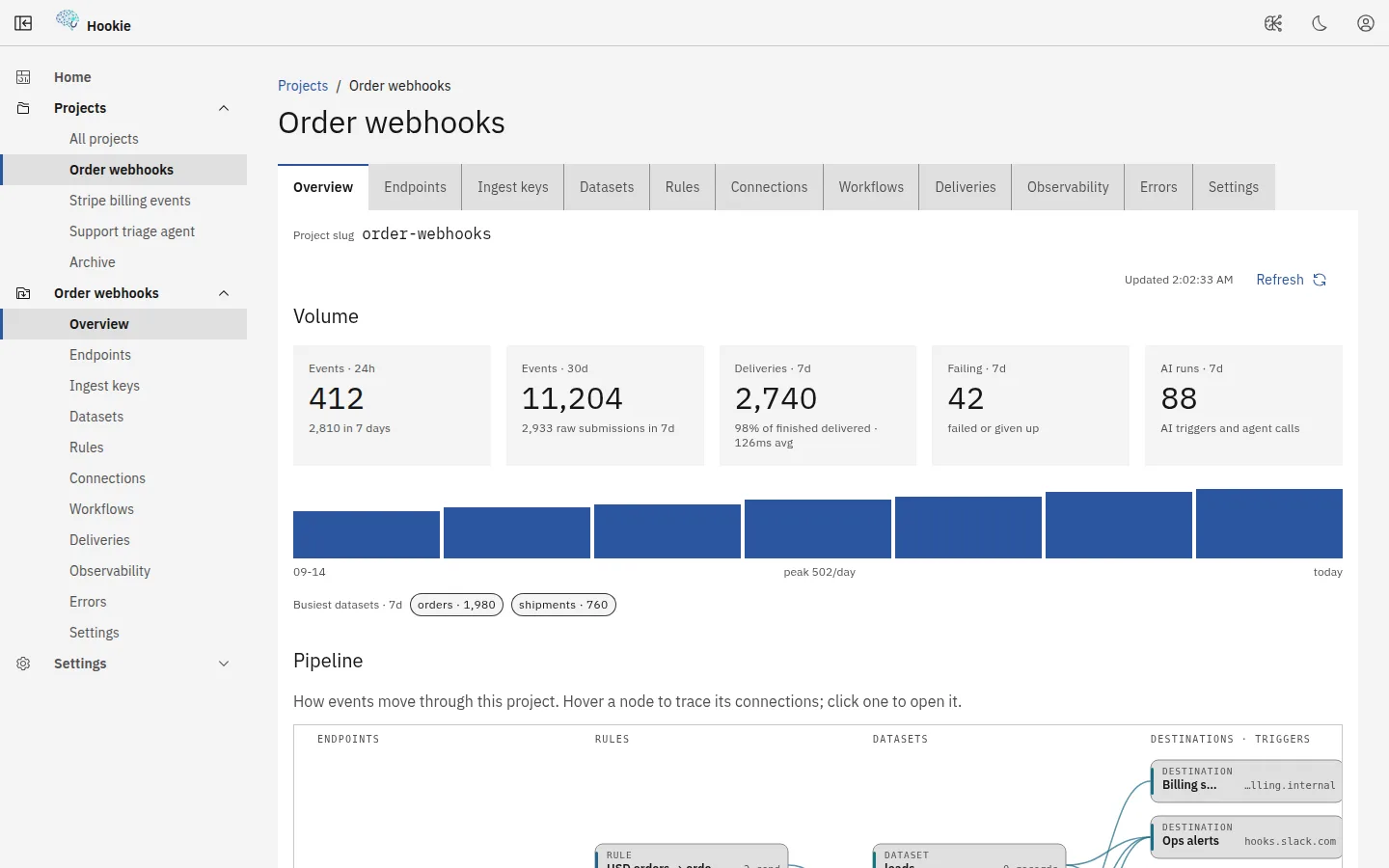Click the orders · 1,980 dataset chip
The image size is (1389, 868).
pyautogui.click(x=456, y=605)
